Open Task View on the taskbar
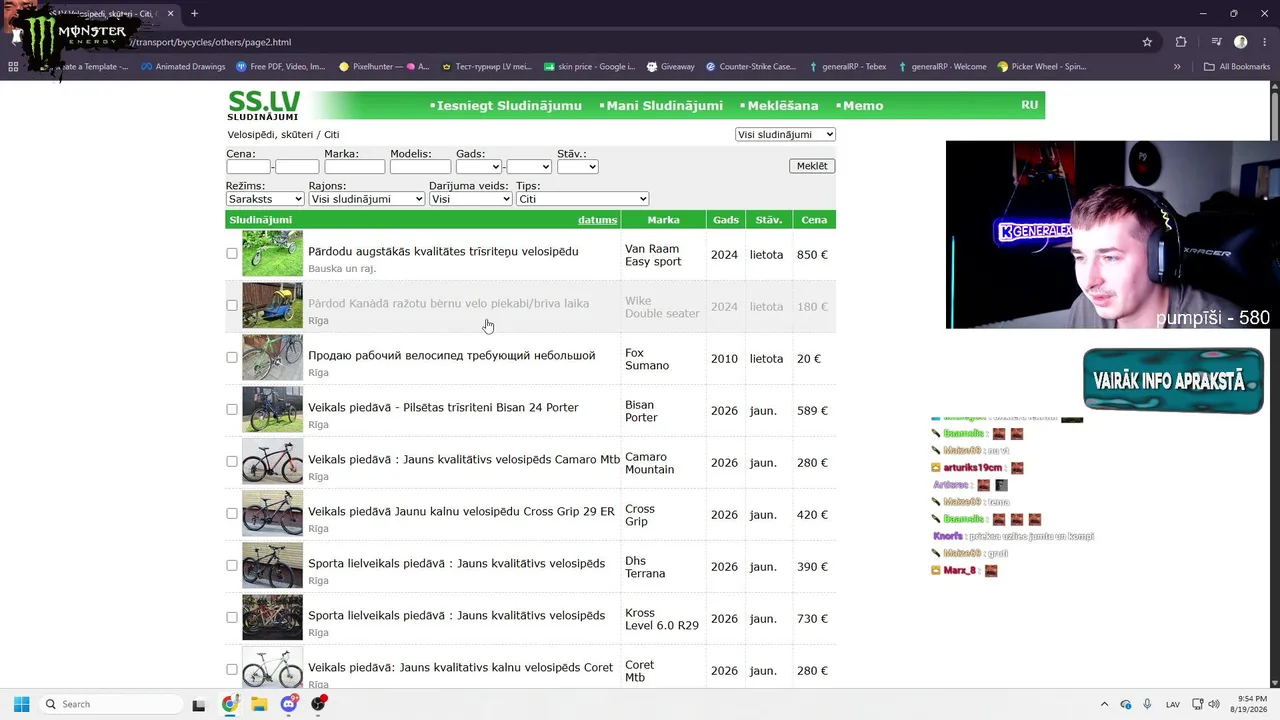Screen dimensions: 1280x720 (x=199, y=704)
